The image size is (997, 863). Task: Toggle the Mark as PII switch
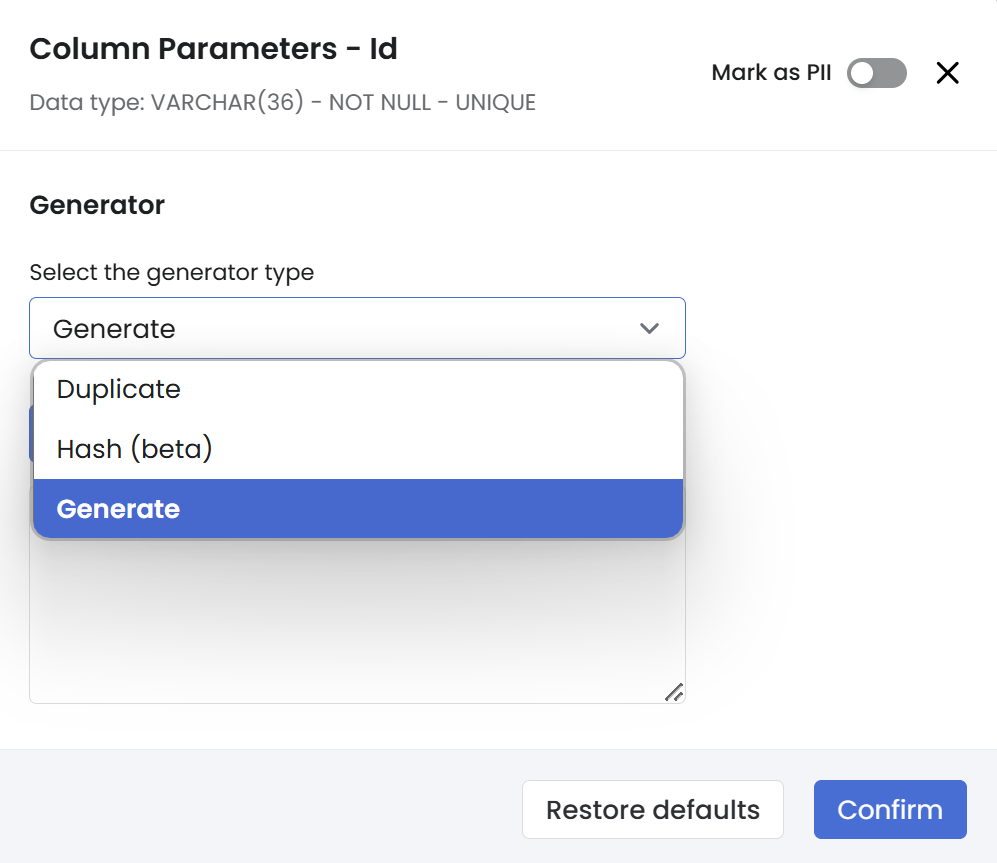coord(876,73)
